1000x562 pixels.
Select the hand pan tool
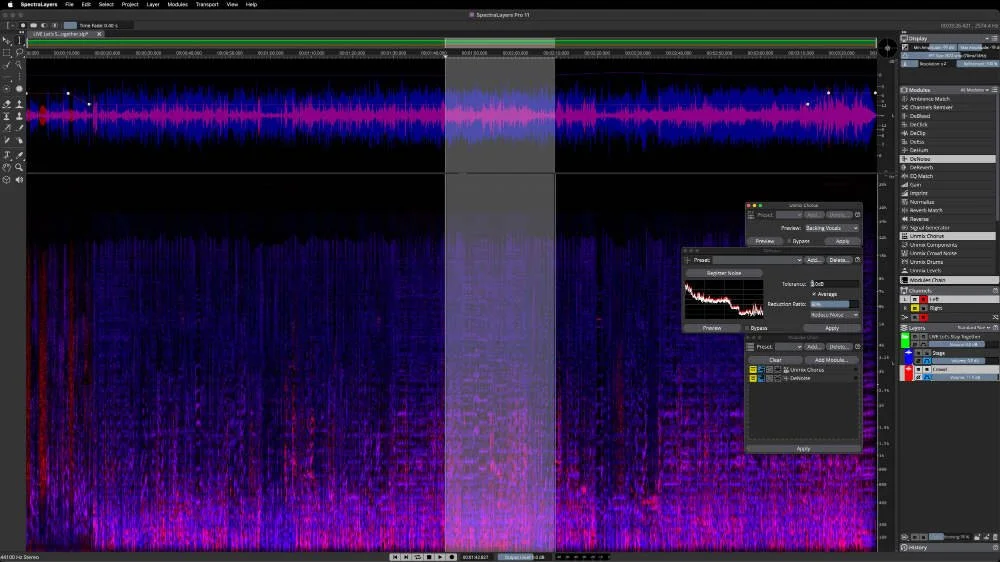click(x=6, y=167)
